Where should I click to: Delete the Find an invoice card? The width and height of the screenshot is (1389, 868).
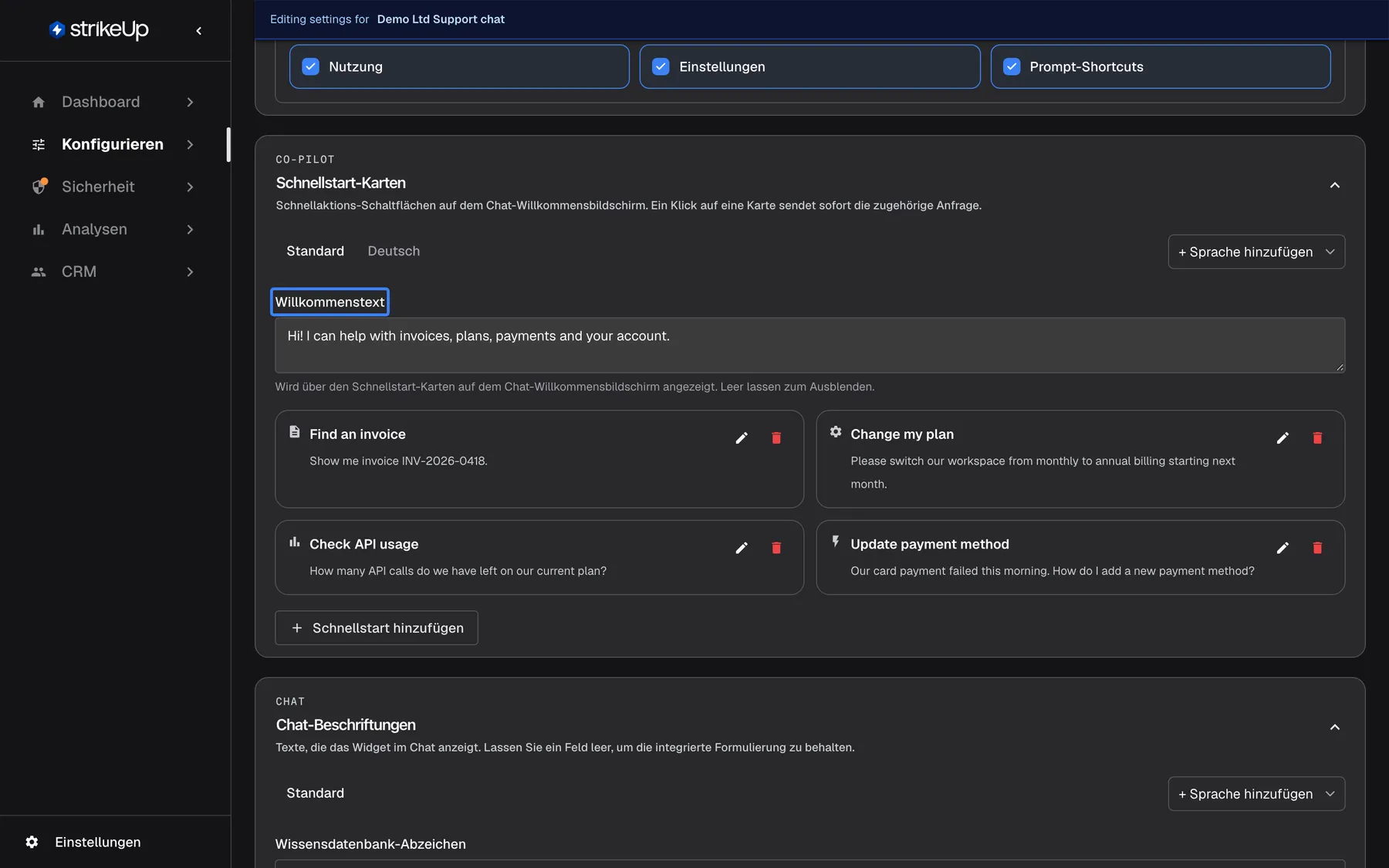pyautogui.click(x=776, y=438)
